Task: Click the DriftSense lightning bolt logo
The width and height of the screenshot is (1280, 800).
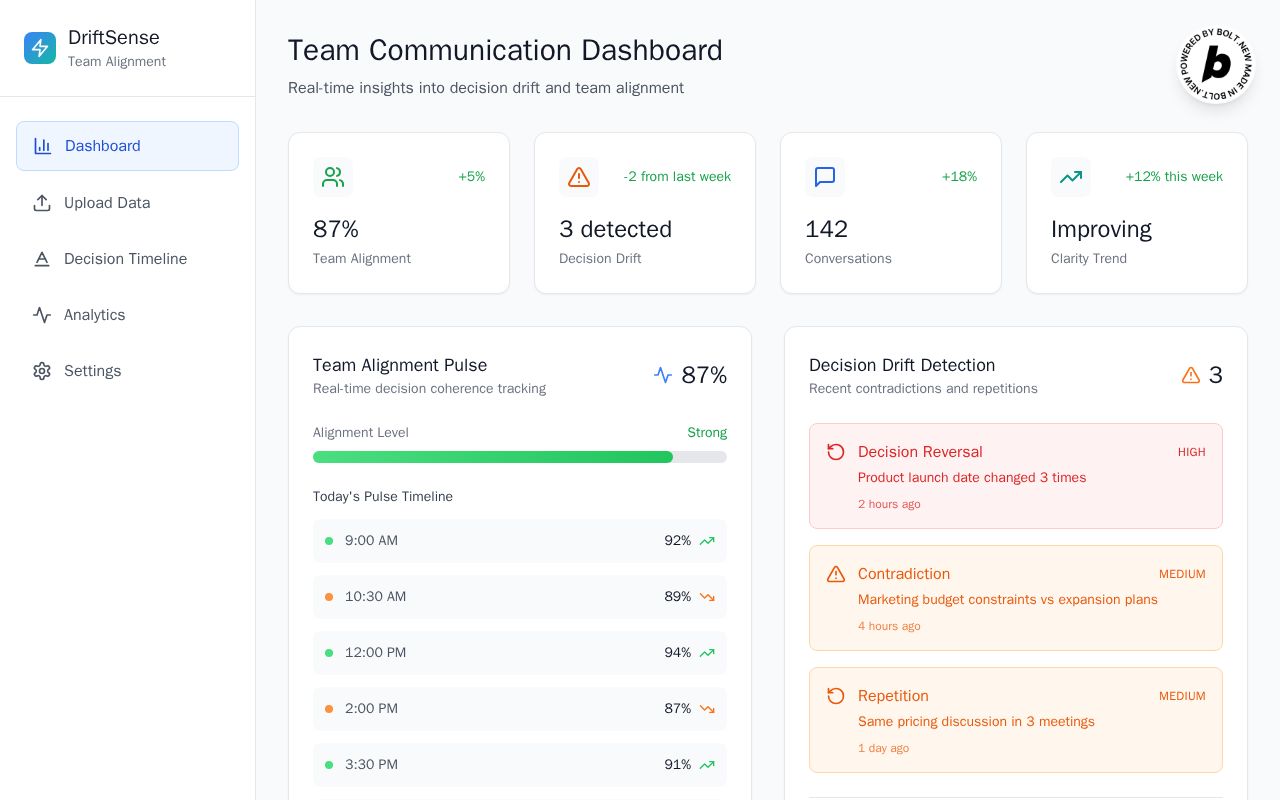Action: (x=40, y=48)
